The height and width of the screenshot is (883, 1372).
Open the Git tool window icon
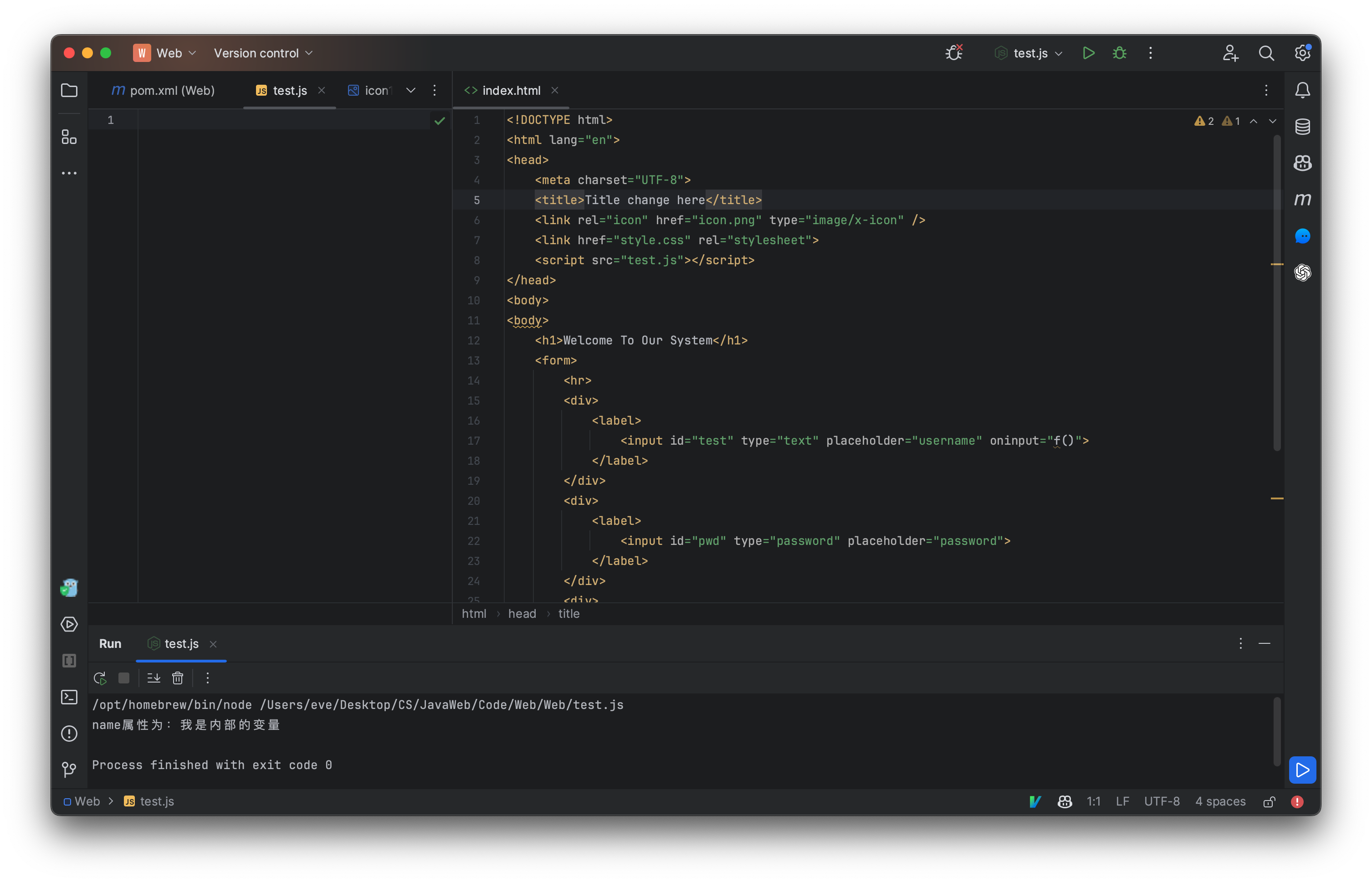coord(69,770)
